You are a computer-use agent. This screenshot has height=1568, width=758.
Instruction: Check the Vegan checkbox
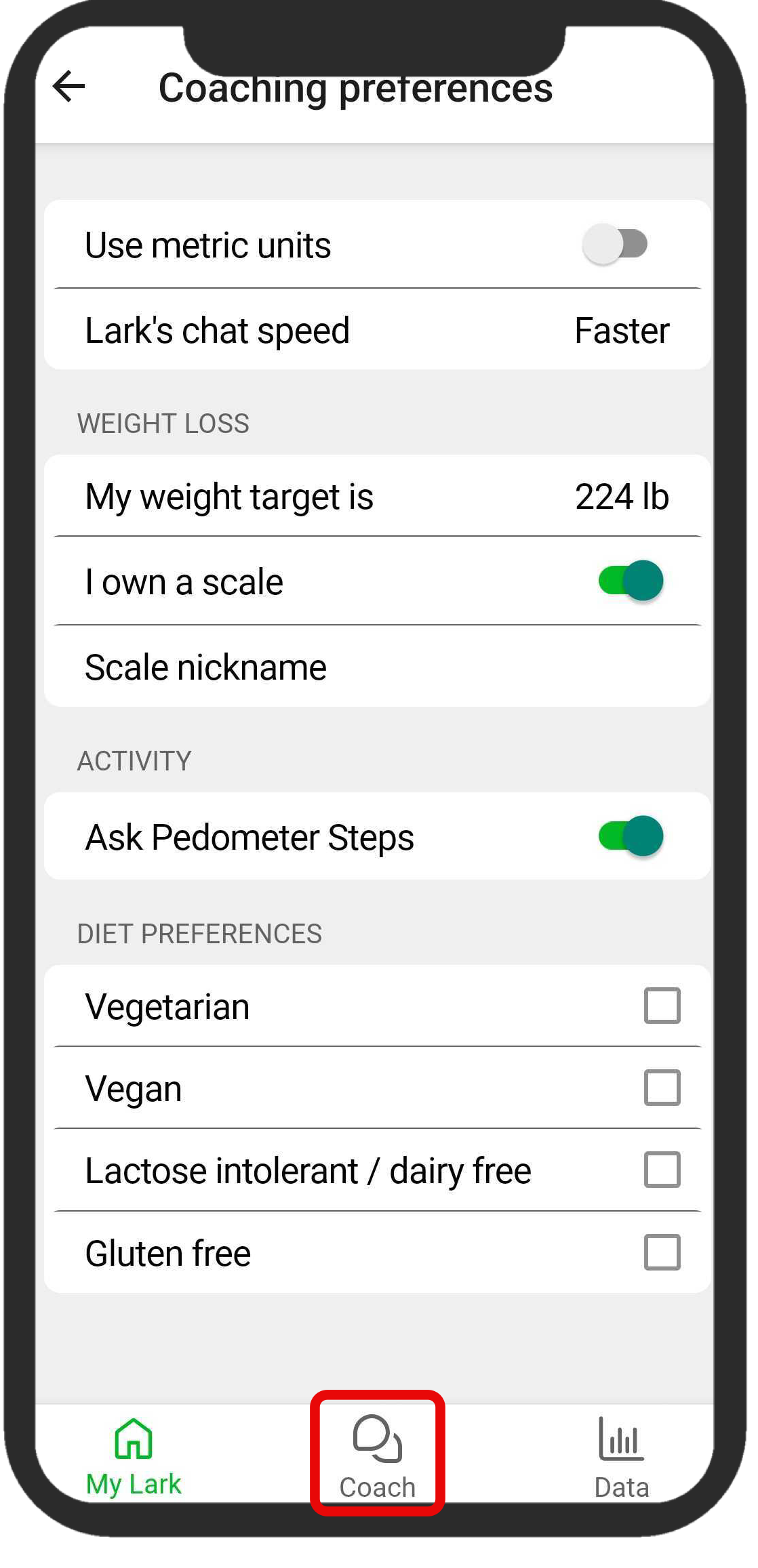point(662,1088)
